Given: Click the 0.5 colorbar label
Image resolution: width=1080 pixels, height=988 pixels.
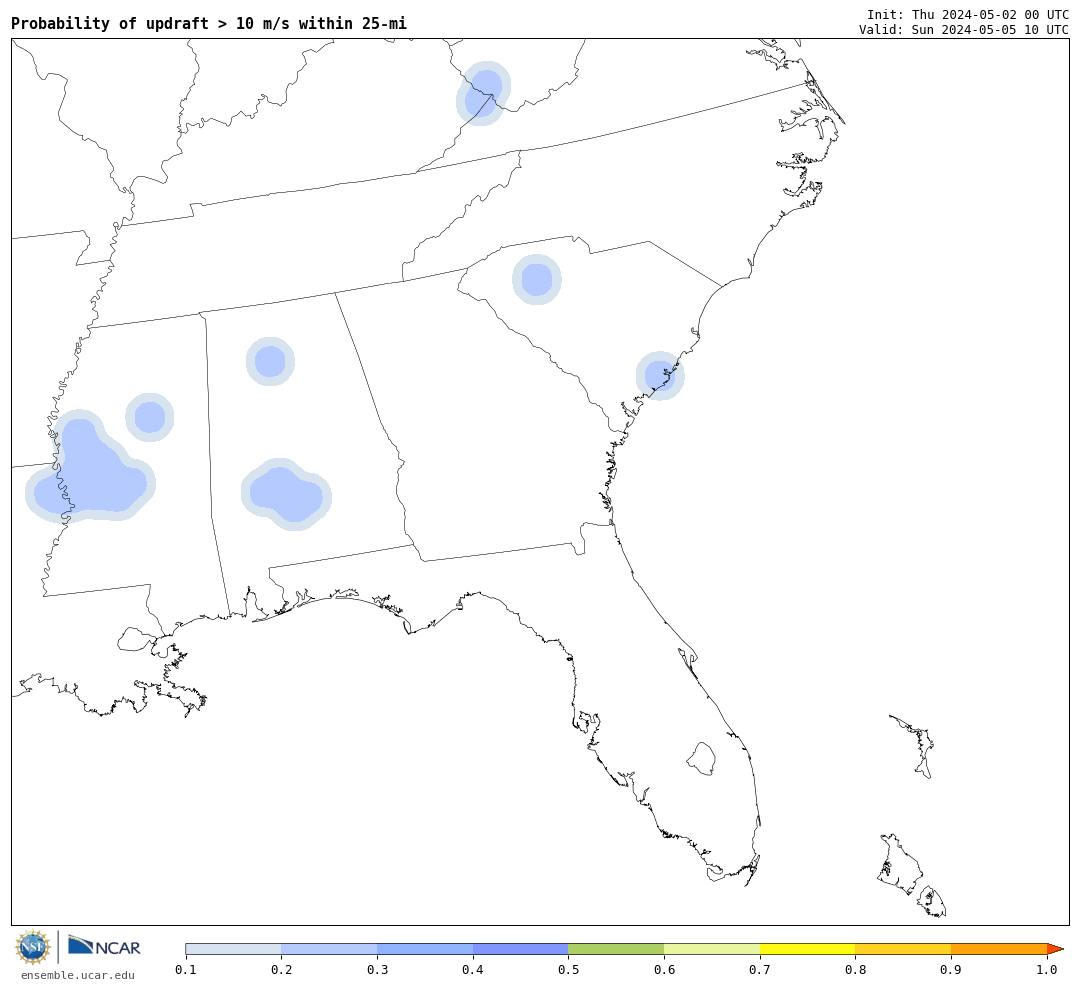Looking at the screenshot, I should (x=568, y=970).
